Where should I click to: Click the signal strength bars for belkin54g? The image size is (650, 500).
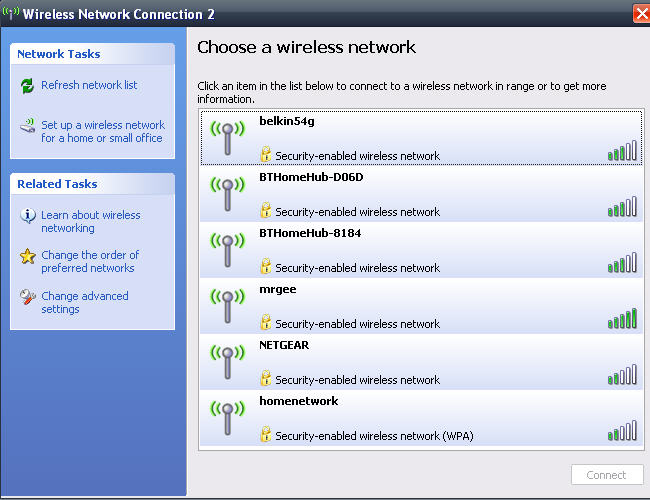point(622,150)
